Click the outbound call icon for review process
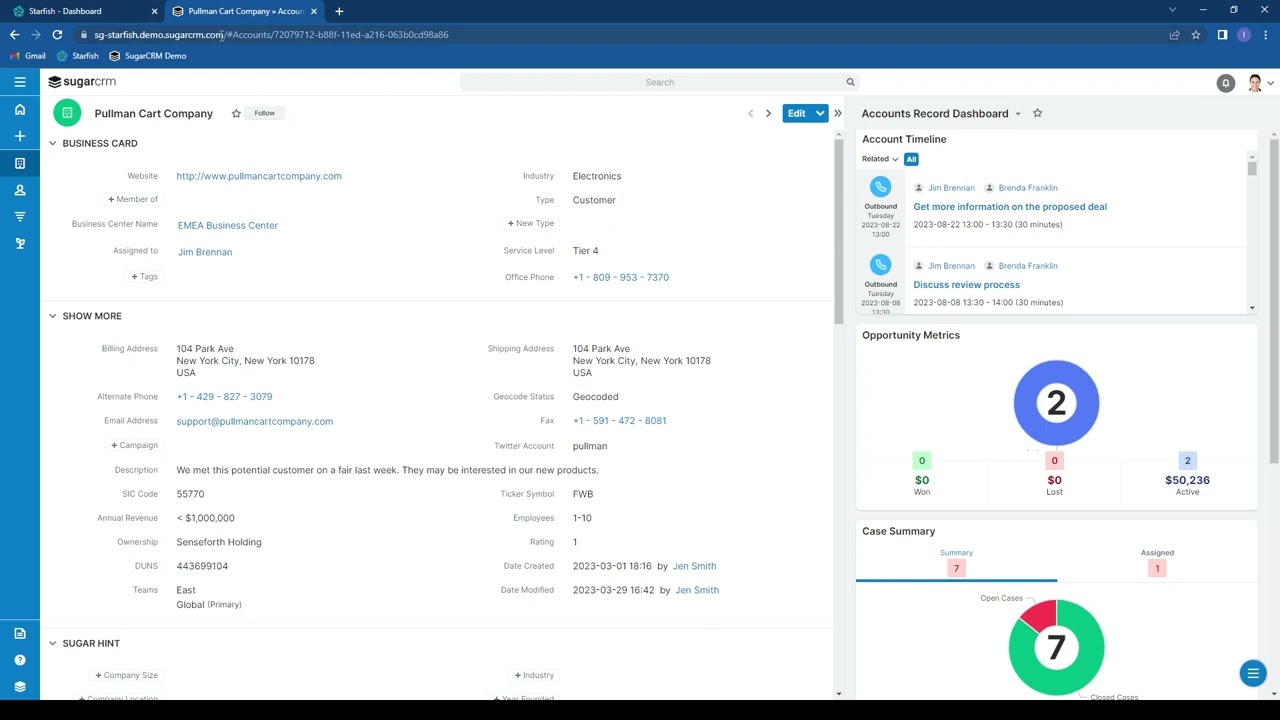 [881, 265]
